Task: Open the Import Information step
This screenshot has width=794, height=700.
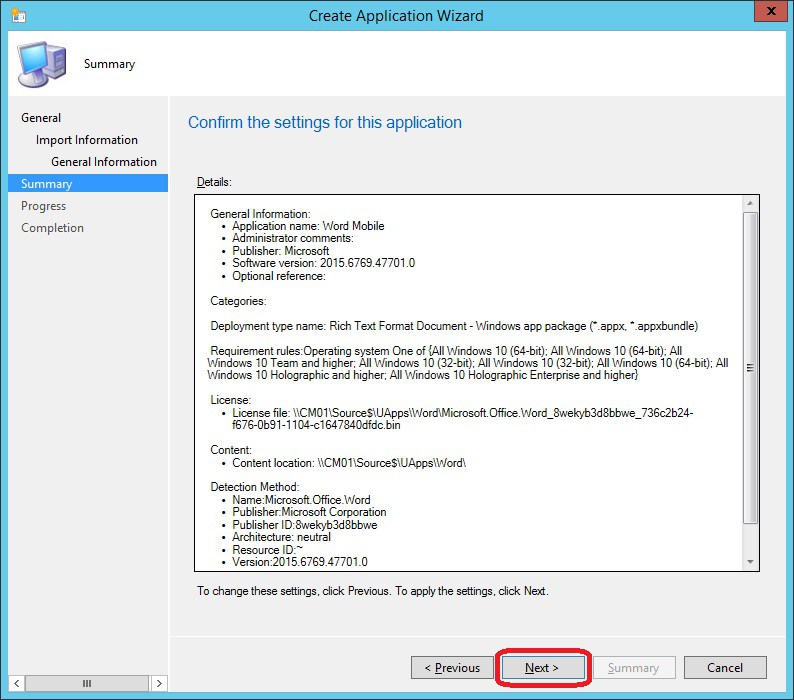Action: pos(87,140)
